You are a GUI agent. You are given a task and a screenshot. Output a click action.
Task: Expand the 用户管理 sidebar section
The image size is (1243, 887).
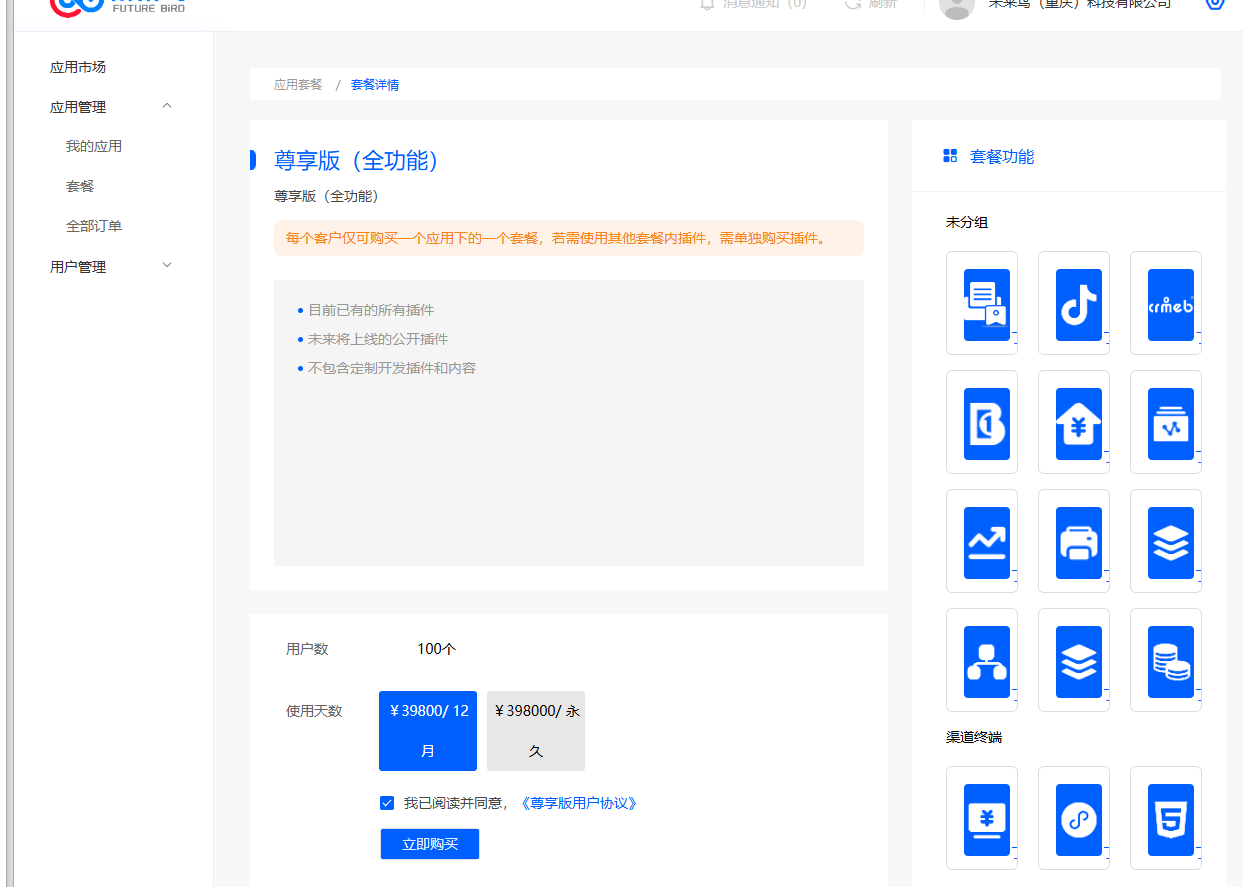[167, 266]
